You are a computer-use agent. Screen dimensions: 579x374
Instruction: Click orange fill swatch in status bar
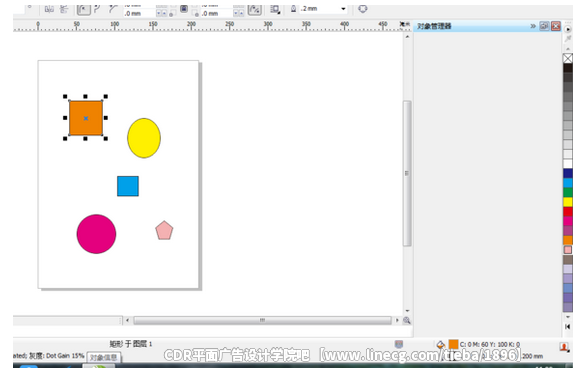(x=453, y=344)
